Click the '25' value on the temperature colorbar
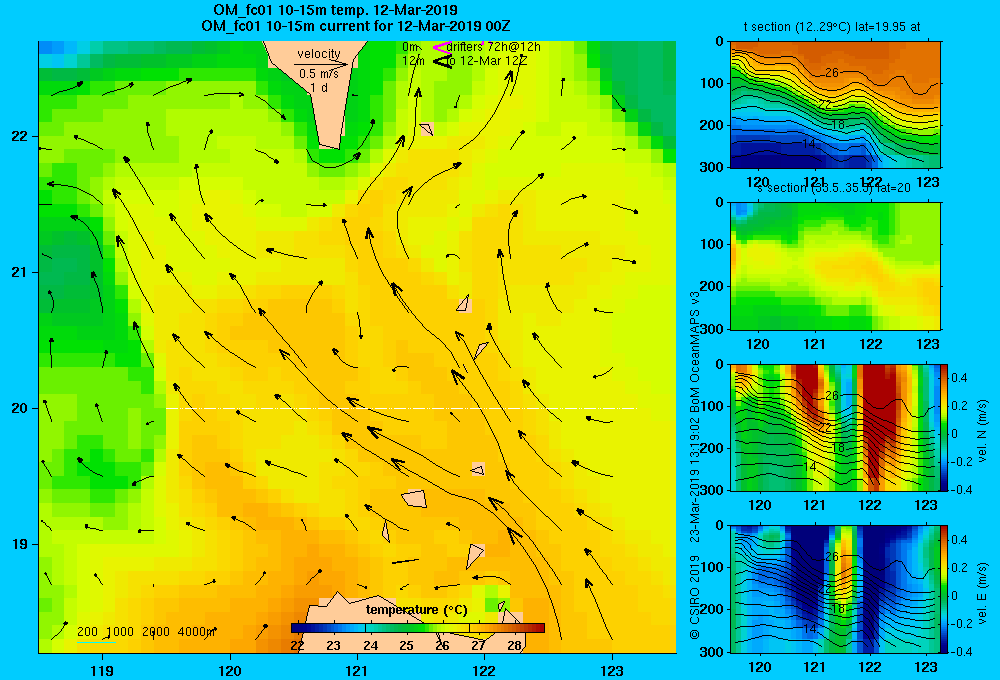The width and height of the screenshot is (1000, 680). pos(406,646)
